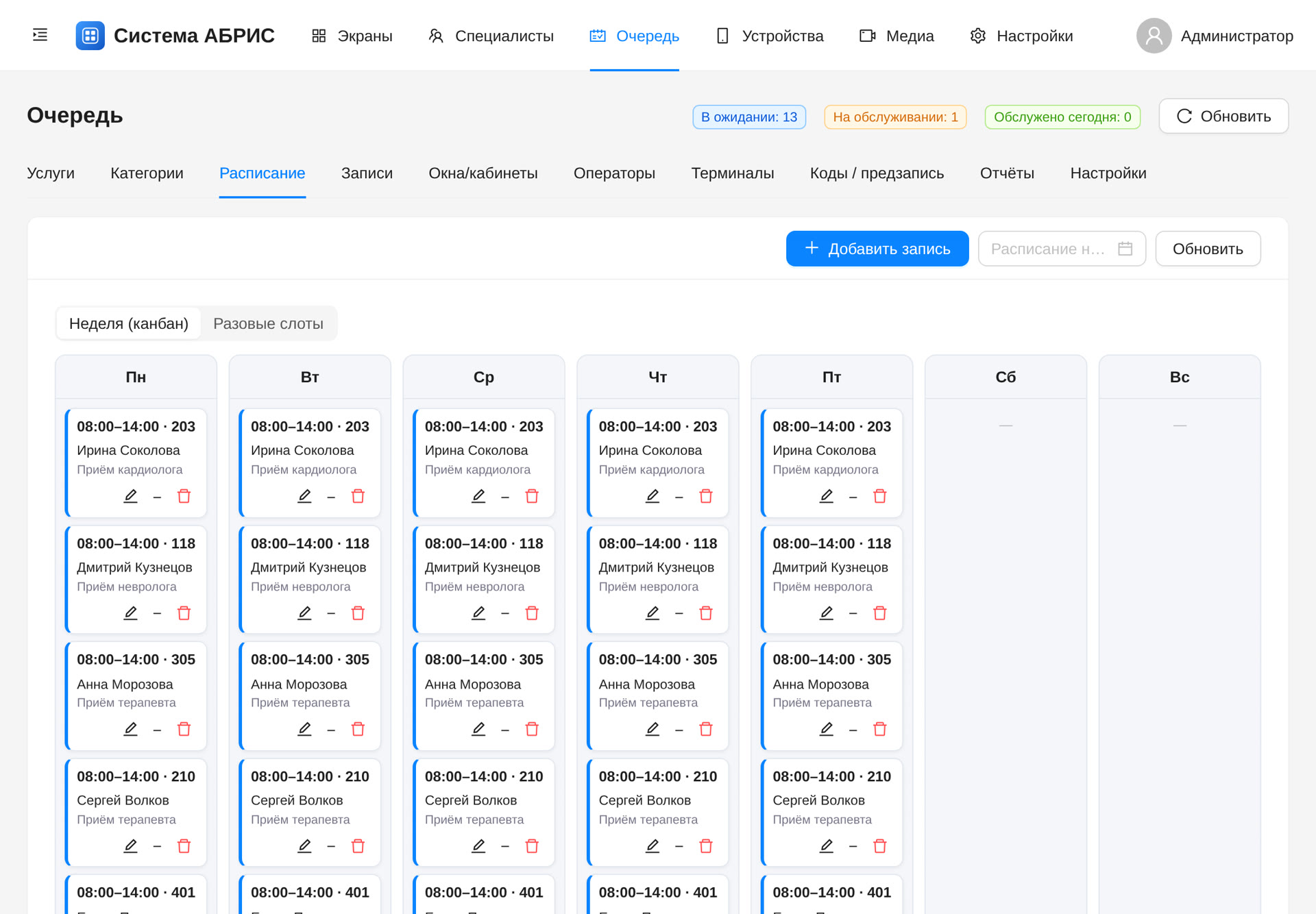The image size is (1316, 914).
Task: Open the Терминалы tab
Action: [x=733, y=173]
